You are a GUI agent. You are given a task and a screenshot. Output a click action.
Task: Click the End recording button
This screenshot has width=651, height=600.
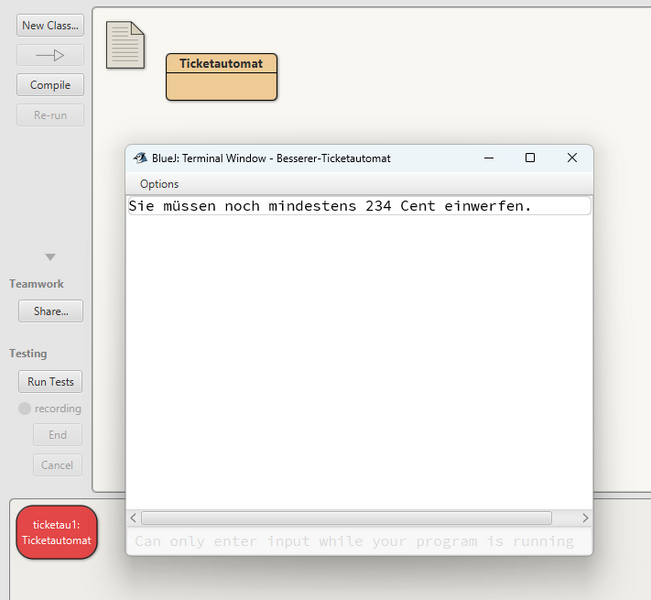[x=57, y=435]
